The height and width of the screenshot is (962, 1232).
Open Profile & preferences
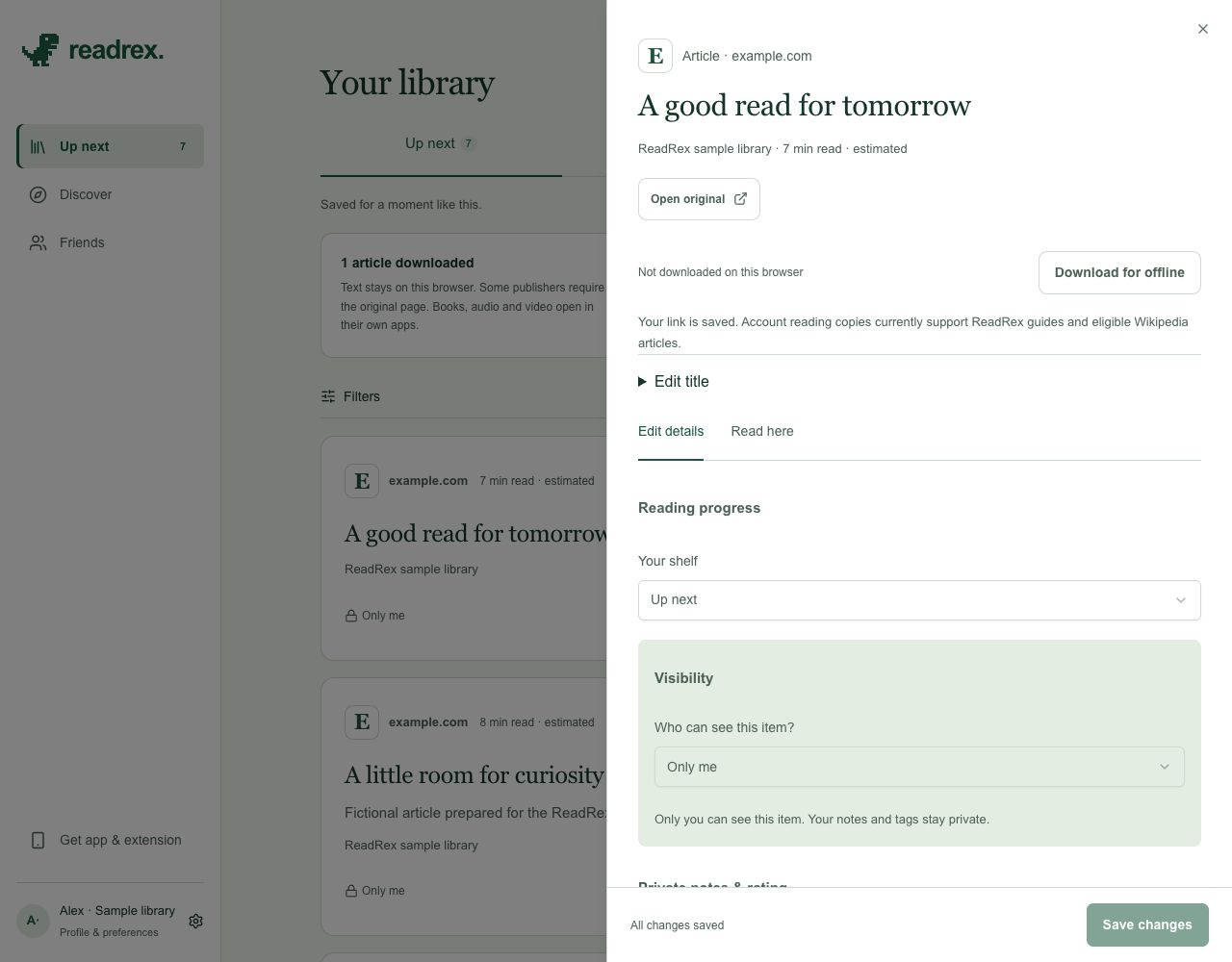pyautogui.click(x=109, y=932)
